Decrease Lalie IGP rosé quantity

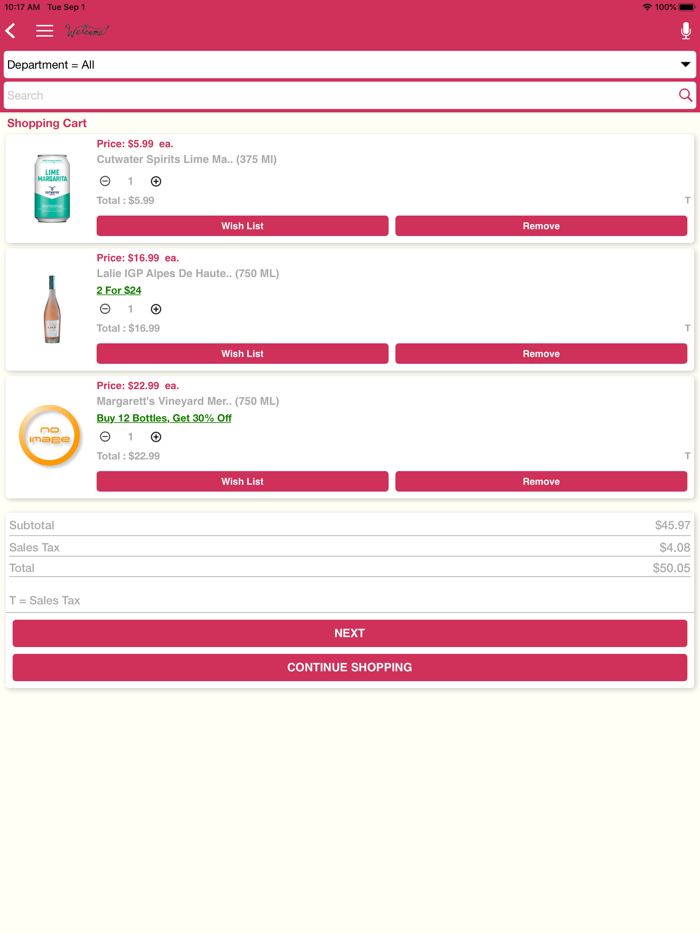tap(105, 310)
